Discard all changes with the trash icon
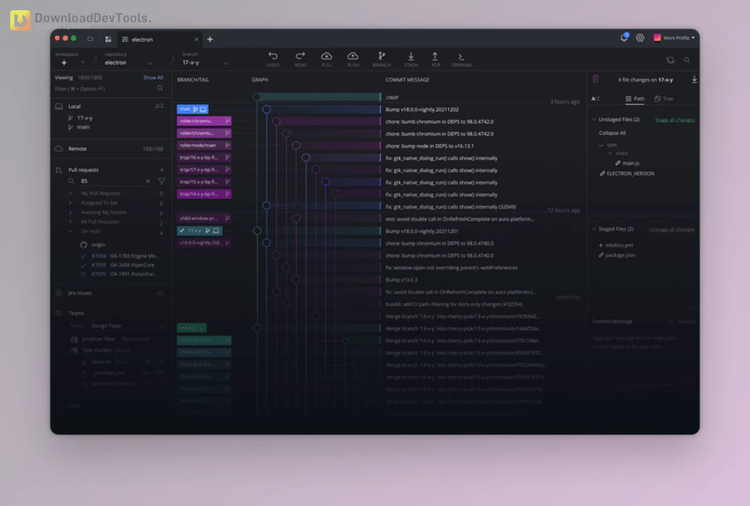The image size is (750, 506). [596, 79]
